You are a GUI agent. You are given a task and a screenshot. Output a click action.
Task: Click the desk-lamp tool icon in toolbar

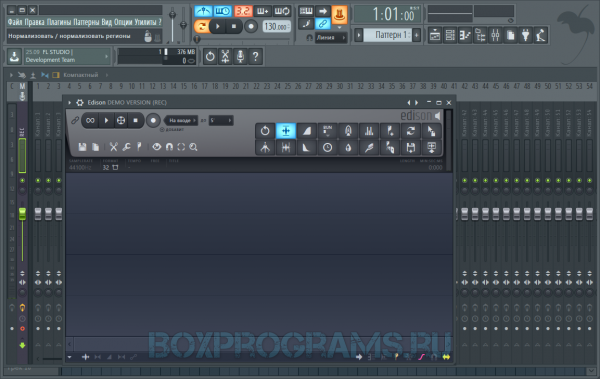pyautogui.click(x=541, y=36)
